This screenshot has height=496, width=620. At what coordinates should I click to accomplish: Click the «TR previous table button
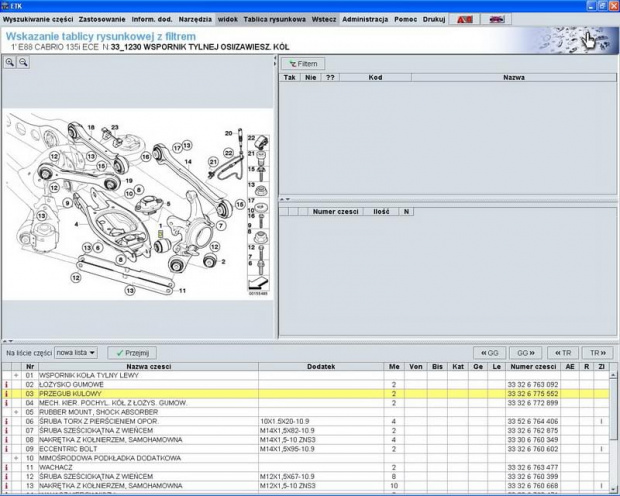click(x=563, y=353)
